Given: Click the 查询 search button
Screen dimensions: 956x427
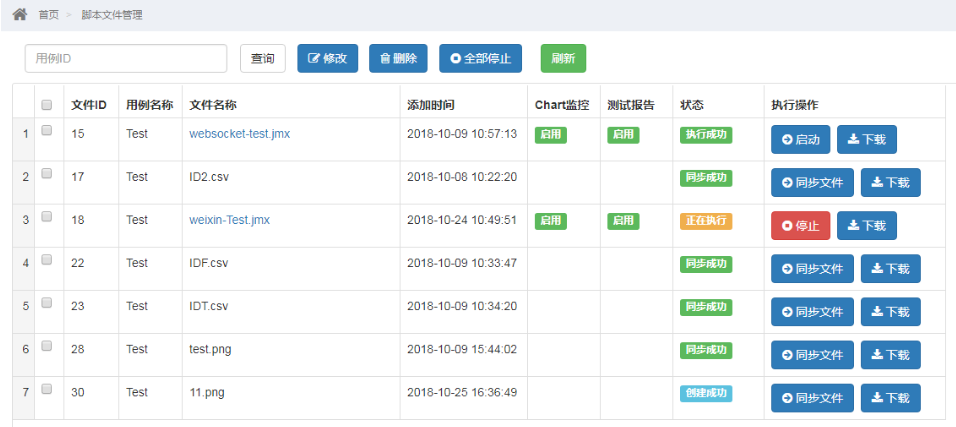Looking at the screenshot, I should coord(263,59).
